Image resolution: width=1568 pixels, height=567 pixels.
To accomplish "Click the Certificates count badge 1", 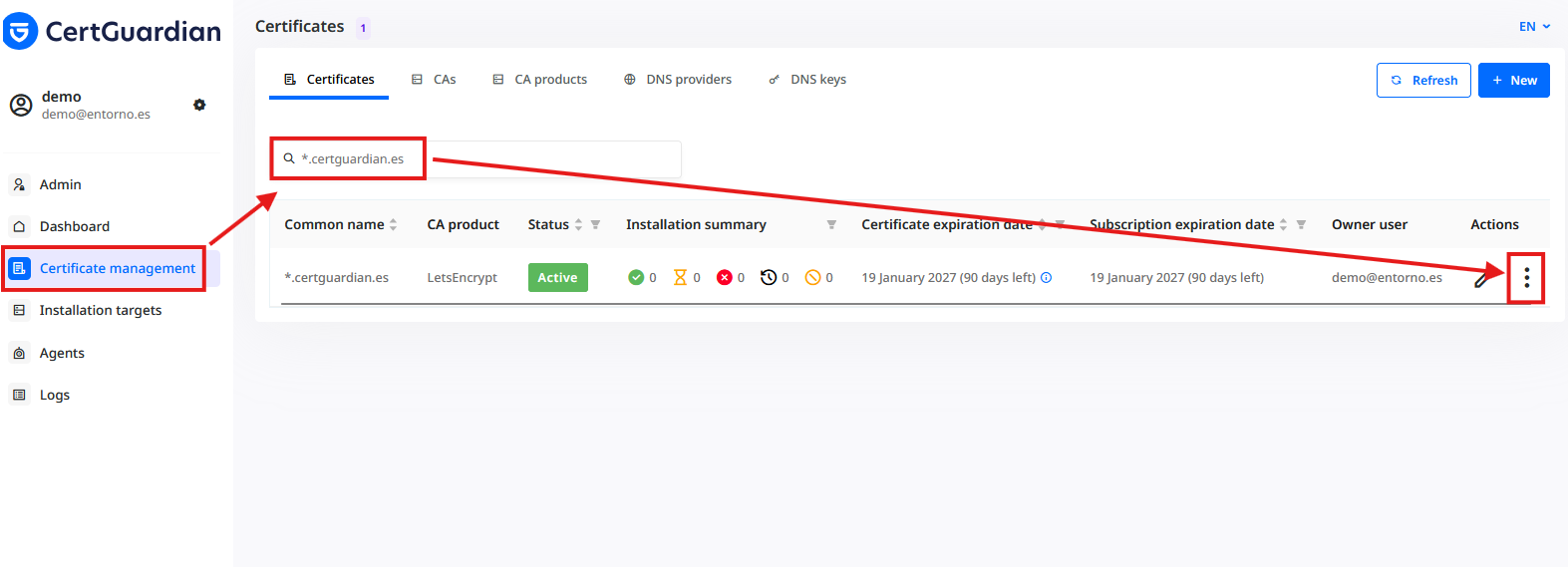I will pyautogui.click(x=363, y=28).
